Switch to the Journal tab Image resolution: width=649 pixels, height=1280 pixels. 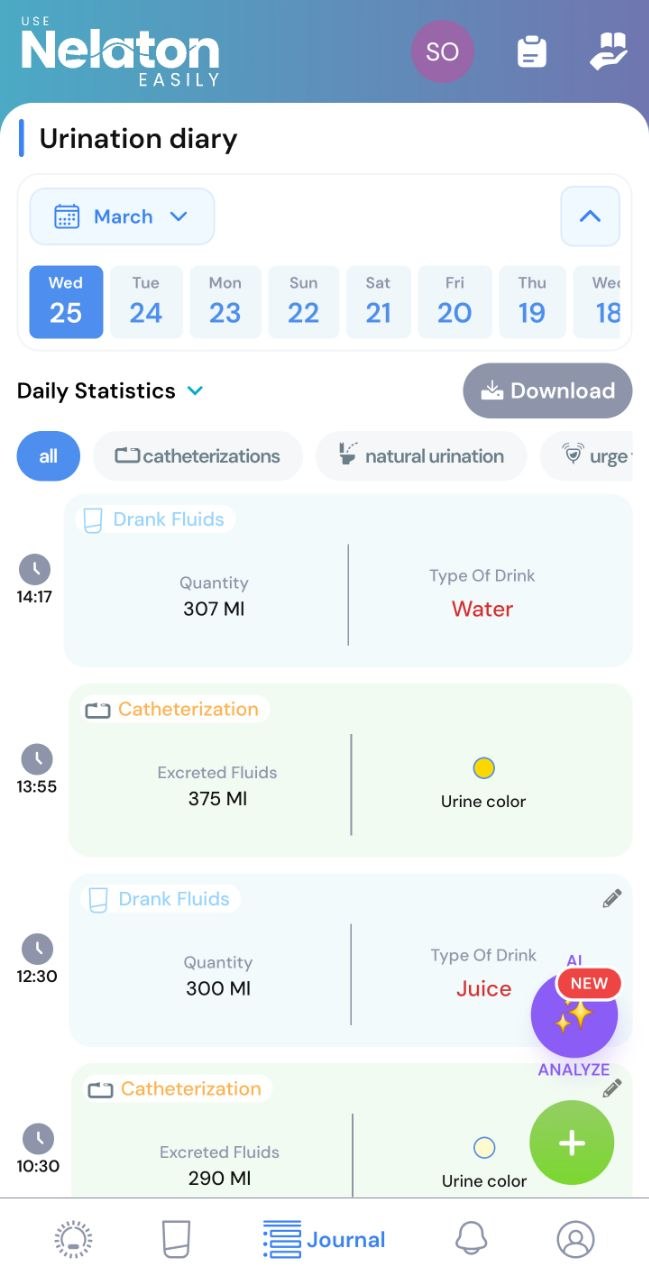point(323,1238)
